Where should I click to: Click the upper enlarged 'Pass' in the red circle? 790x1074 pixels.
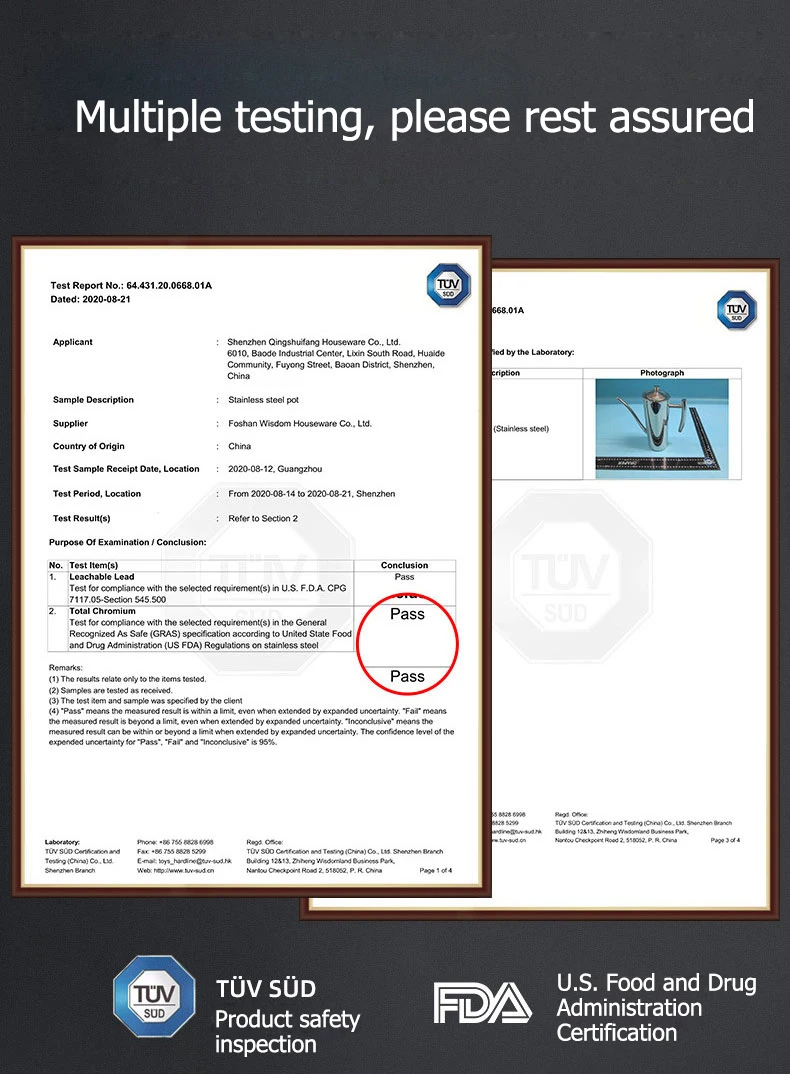407,614
